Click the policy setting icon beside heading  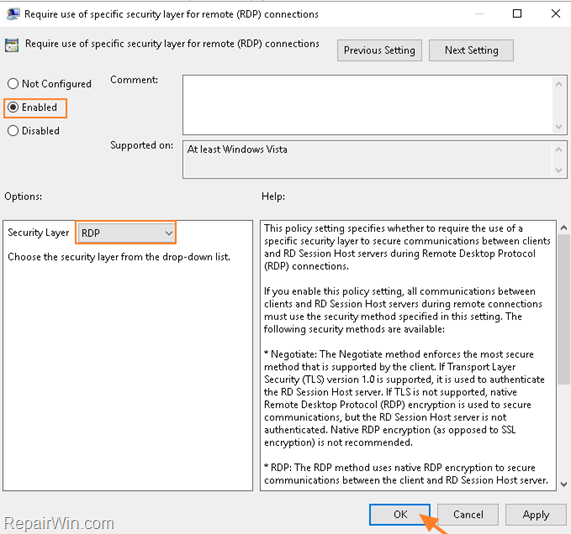pos(12,45)
